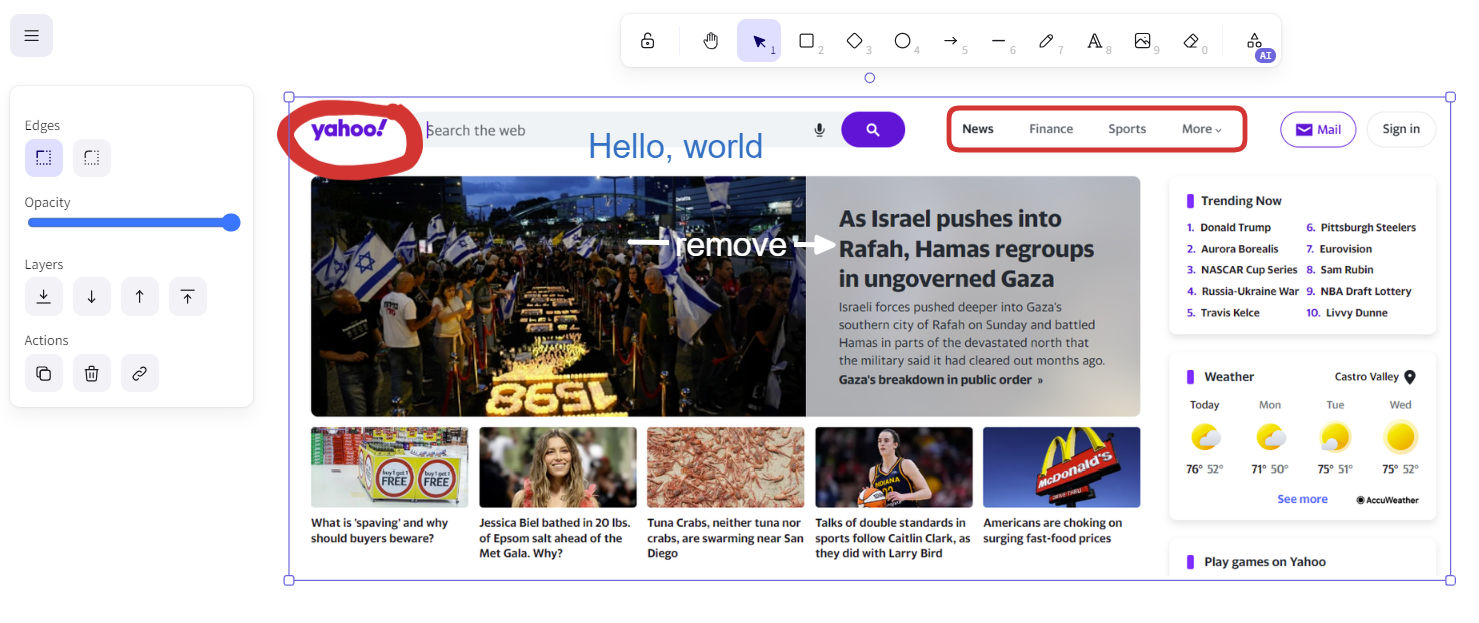The image size is (1479, 623).
Task: Open the hamburger main menu
Action: [31, 36]
